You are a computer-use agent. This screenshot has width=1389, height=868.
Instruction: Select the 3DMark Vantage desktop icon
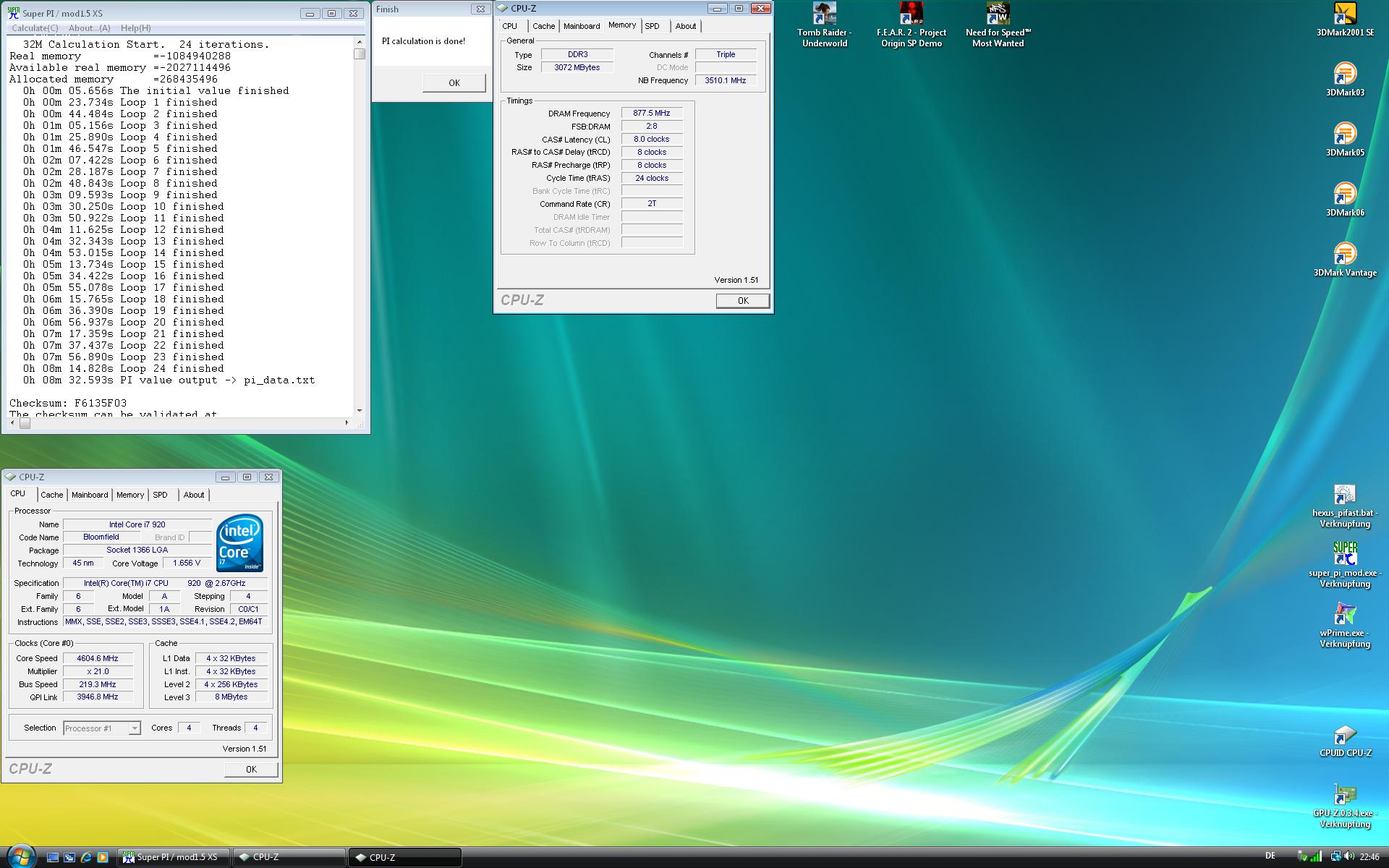[1345, 260]
